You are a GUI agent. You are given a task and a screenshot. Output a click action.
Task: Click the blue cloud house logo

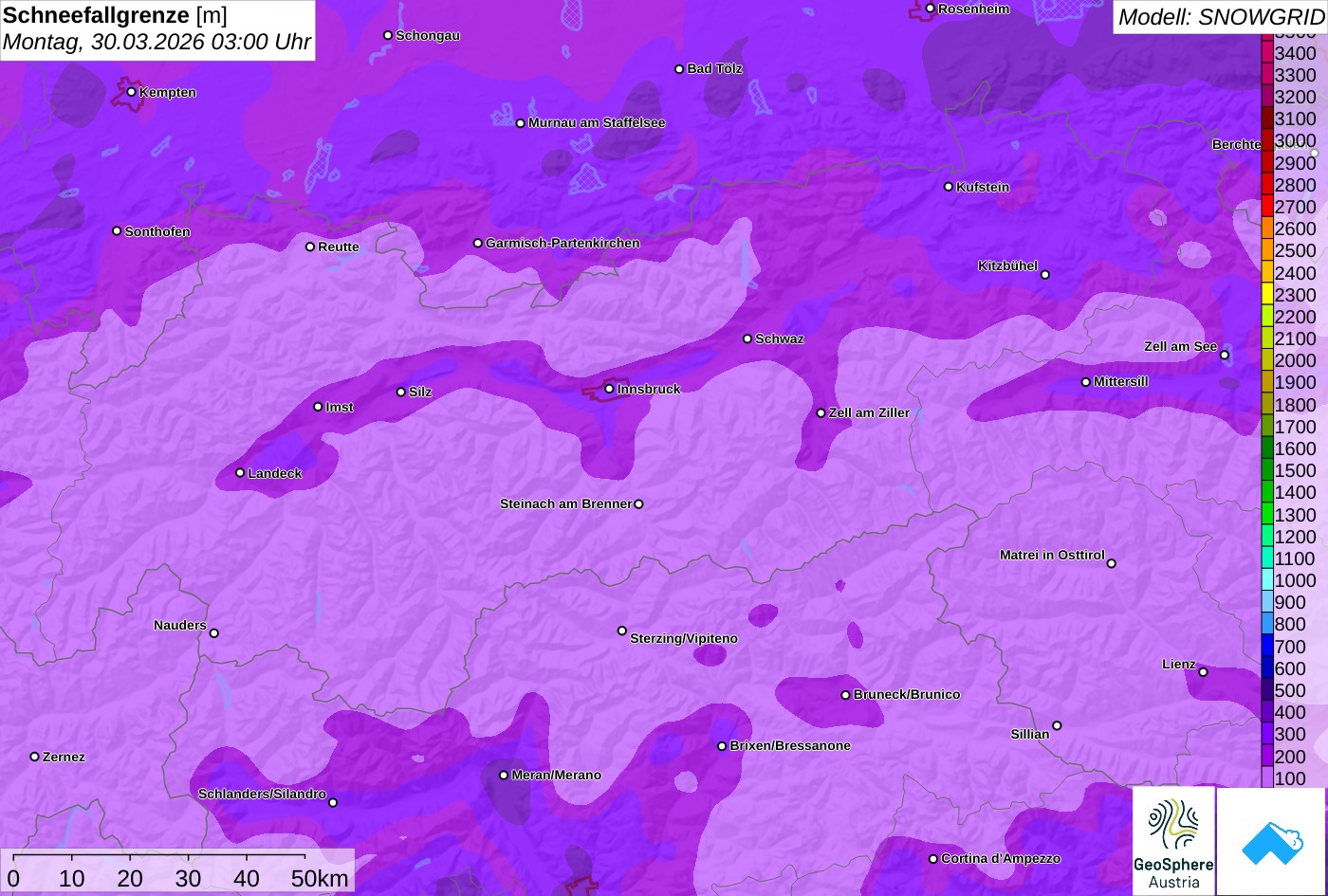[x=1271, y=841]
